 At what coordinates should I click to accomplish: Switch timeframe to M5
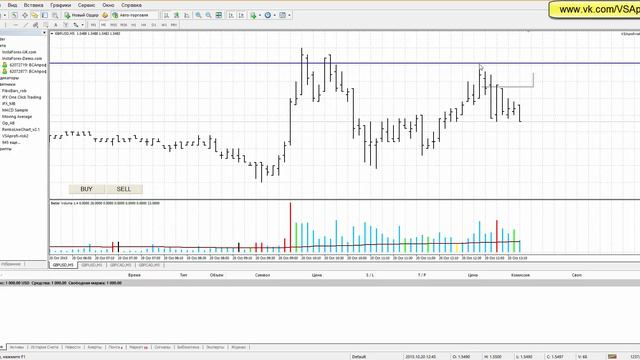click(103, 25)
